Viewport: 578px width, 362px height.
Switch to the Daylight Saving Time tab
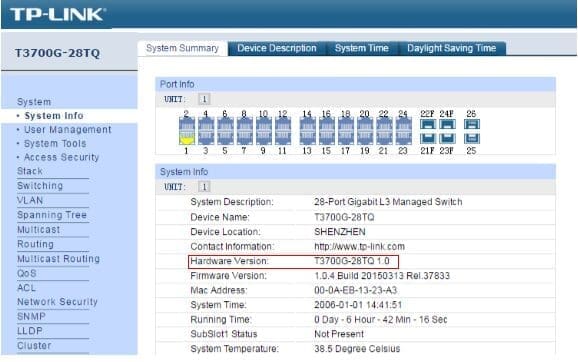point(451,48)
